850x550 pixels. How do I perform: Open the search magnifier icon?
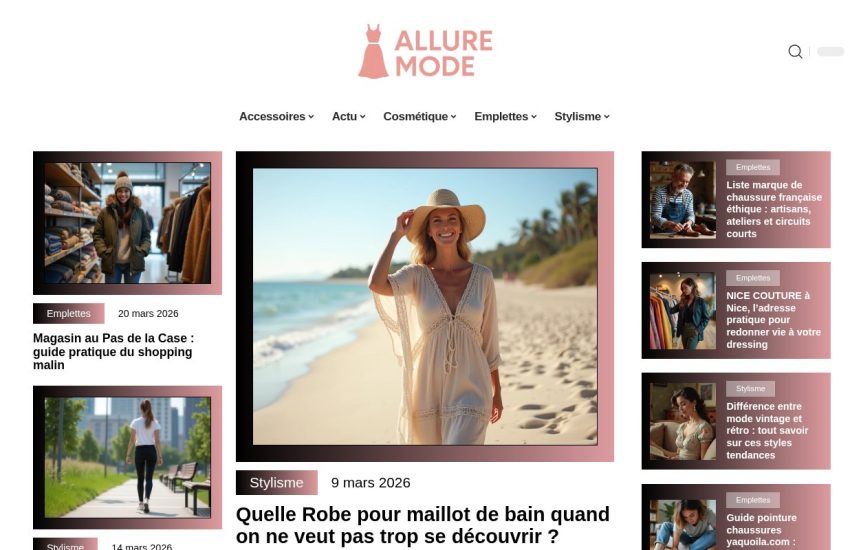[x=795, y=51]
